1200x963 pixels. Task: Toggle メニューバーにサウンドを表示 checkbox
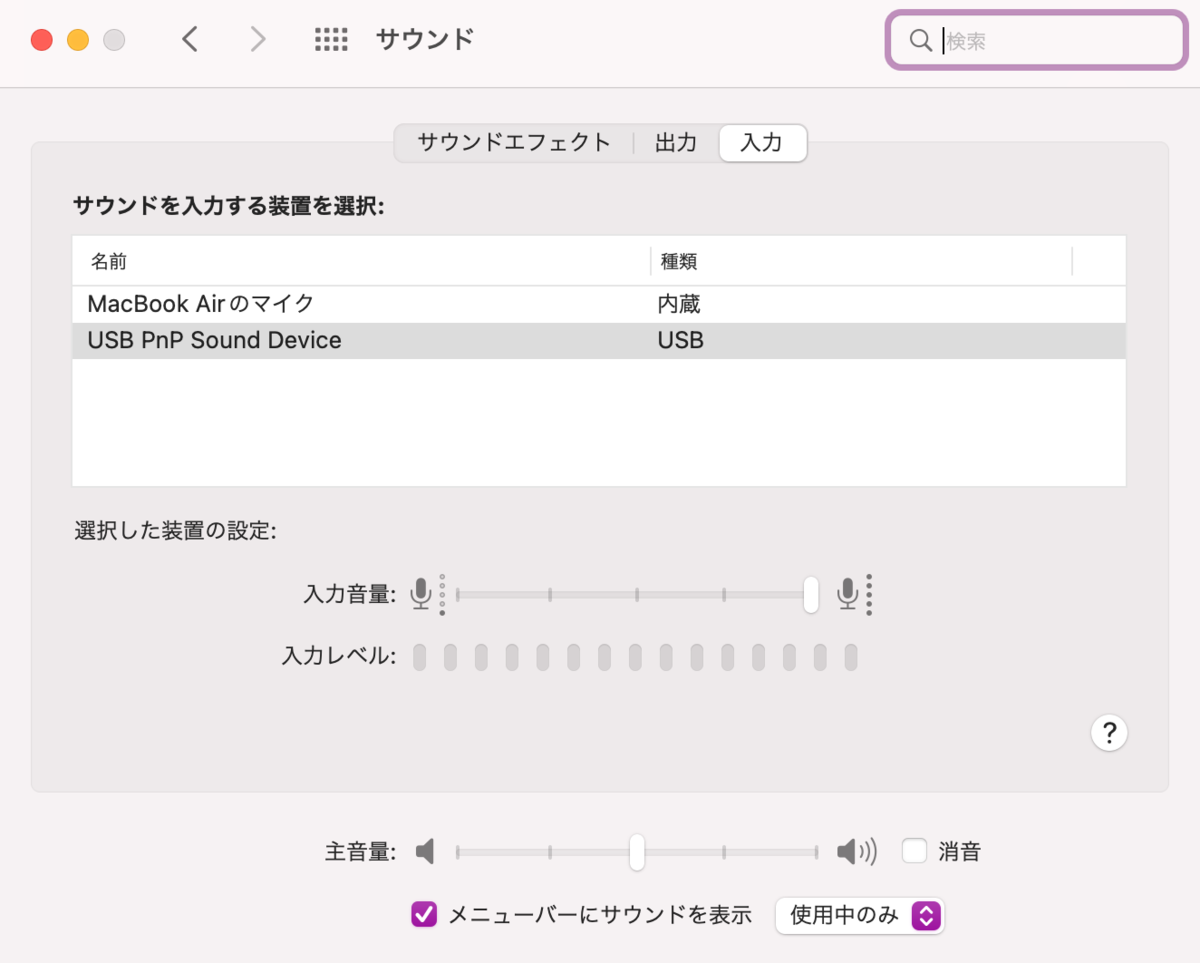[423, 915]
